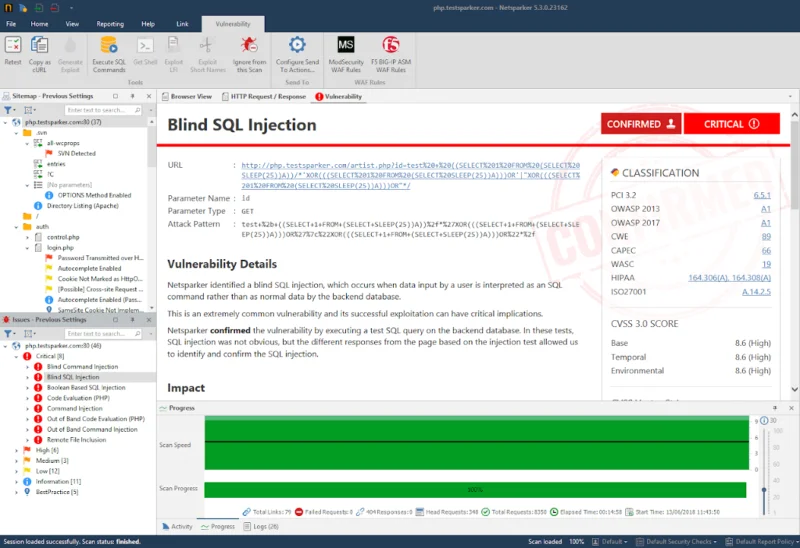Expand the Low issues group

16,471
